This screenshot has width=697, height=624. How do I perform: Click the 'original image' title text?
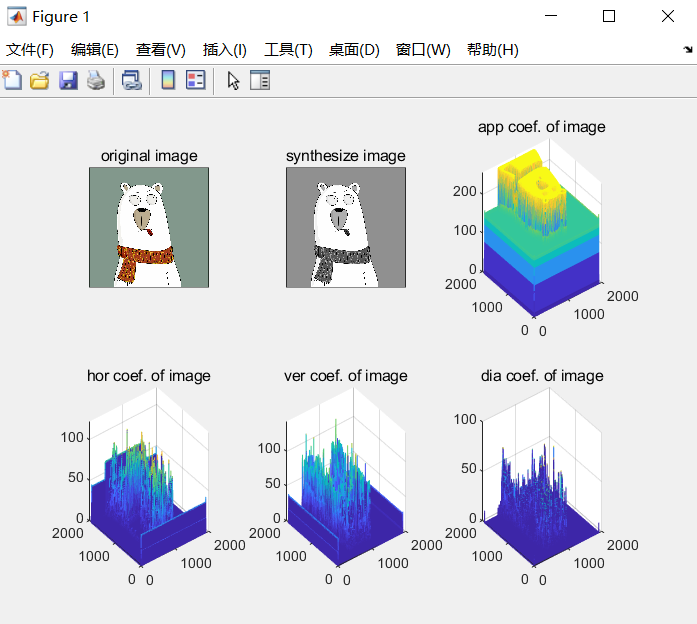point(149,156)
